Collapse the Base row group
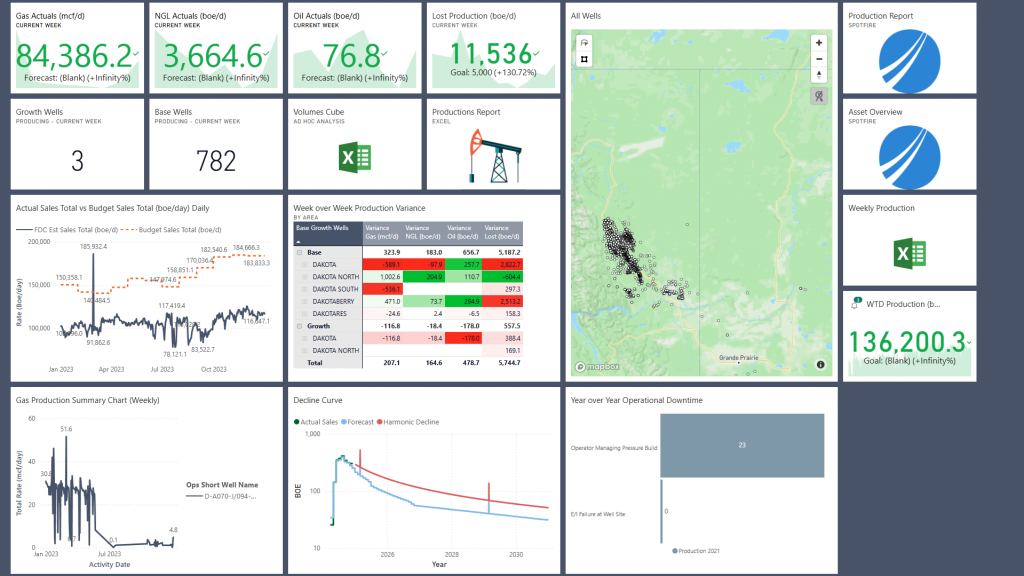 (x=301, y=253)
